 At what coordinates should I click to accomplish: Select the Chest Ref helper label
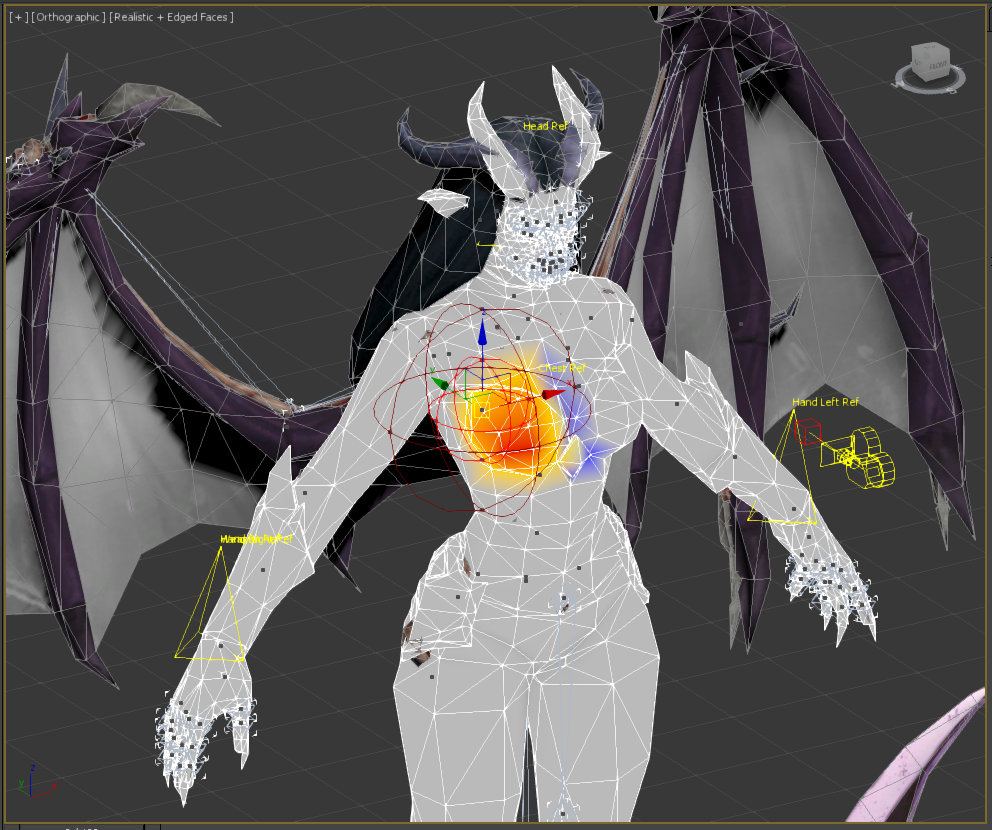(562, 368)
